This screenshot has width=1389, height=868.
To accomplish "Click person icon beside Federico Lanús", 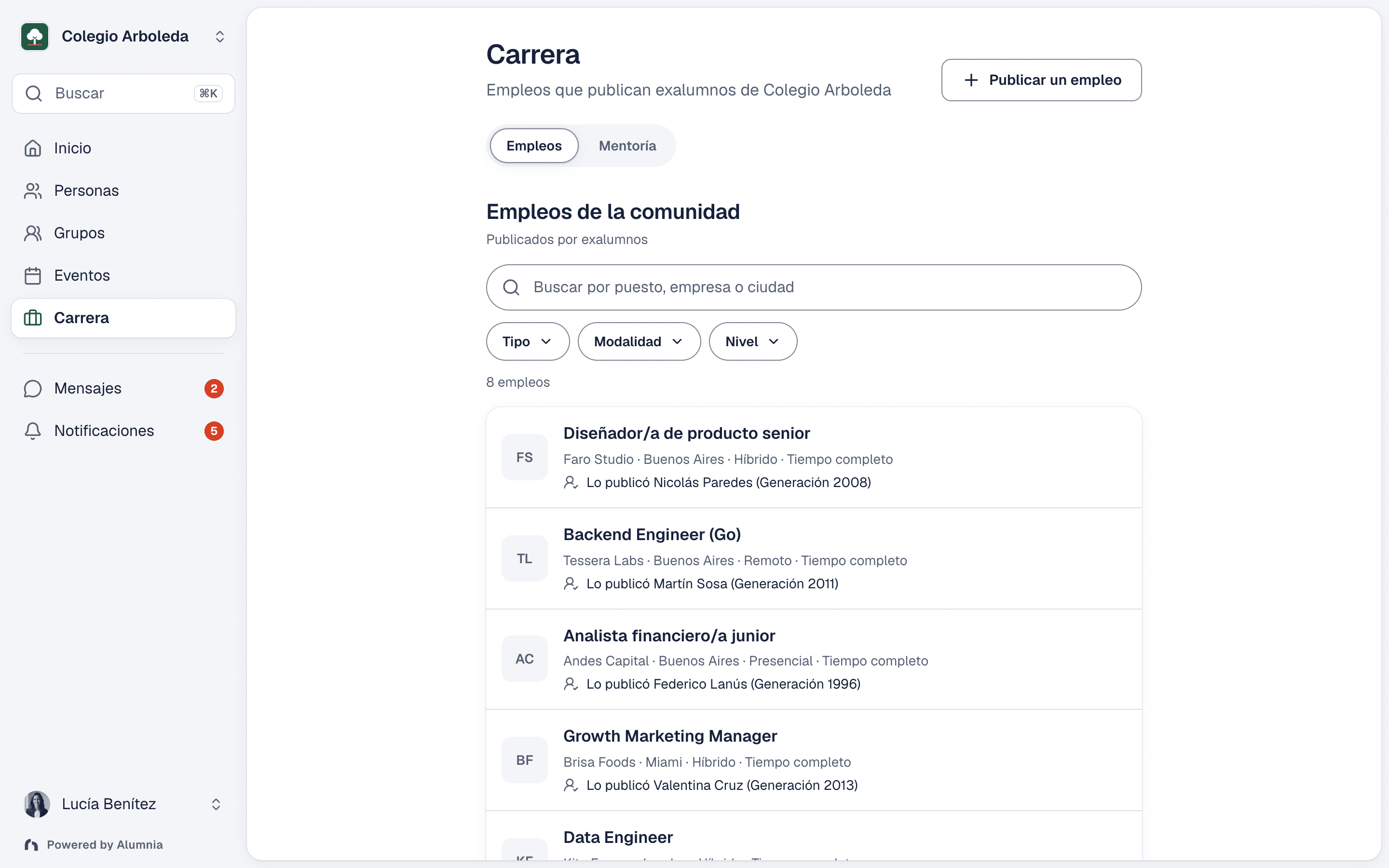I will pos(571,684).
